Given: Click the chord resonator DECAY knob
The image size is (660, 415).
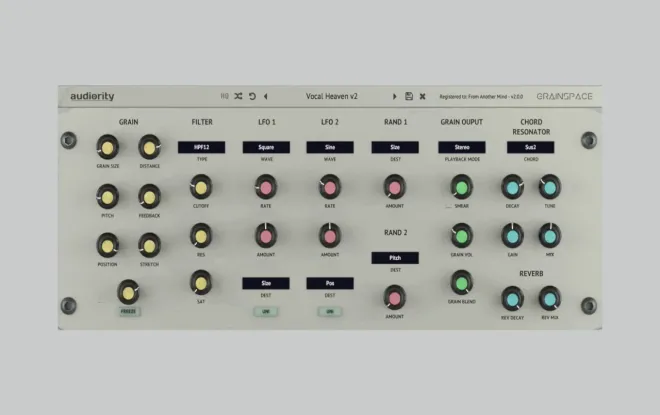Looking at the screenshot, I should [512, 187].
